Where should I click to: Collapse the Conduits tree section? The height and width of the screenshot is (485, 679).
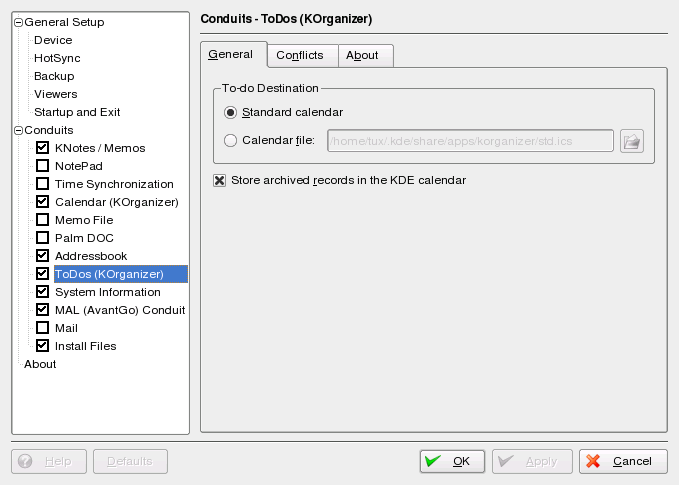[x=18, y=130]
